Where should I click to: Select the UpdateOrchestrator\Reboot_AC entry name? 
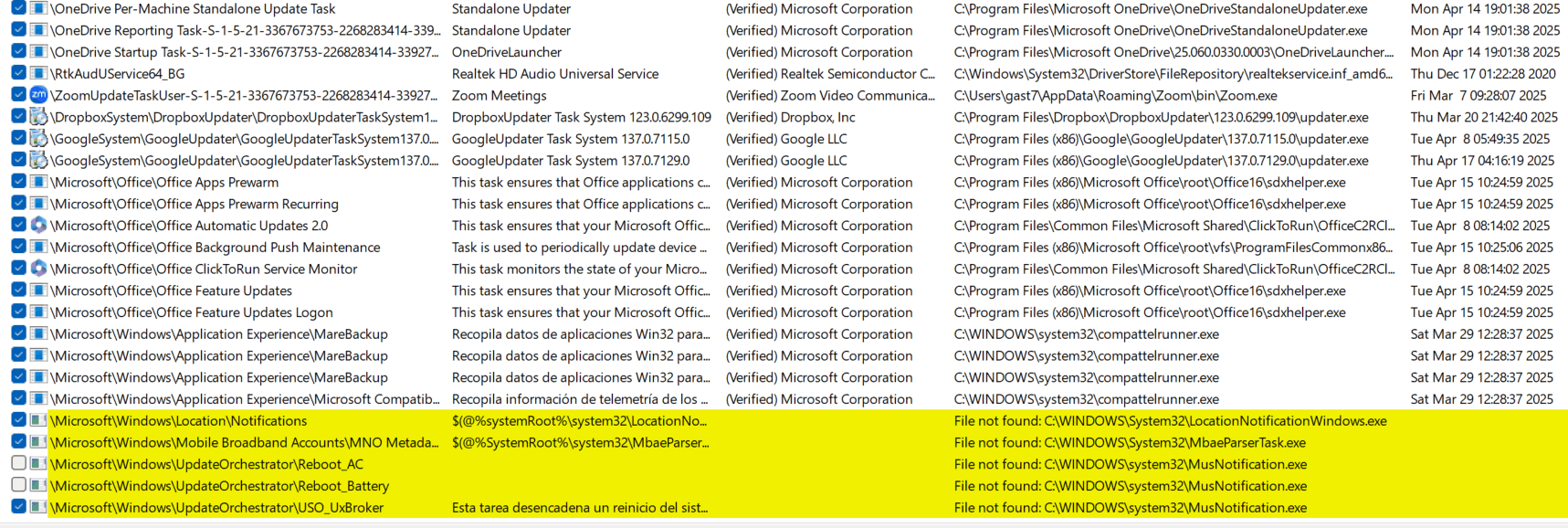click(x=207, y=464)
